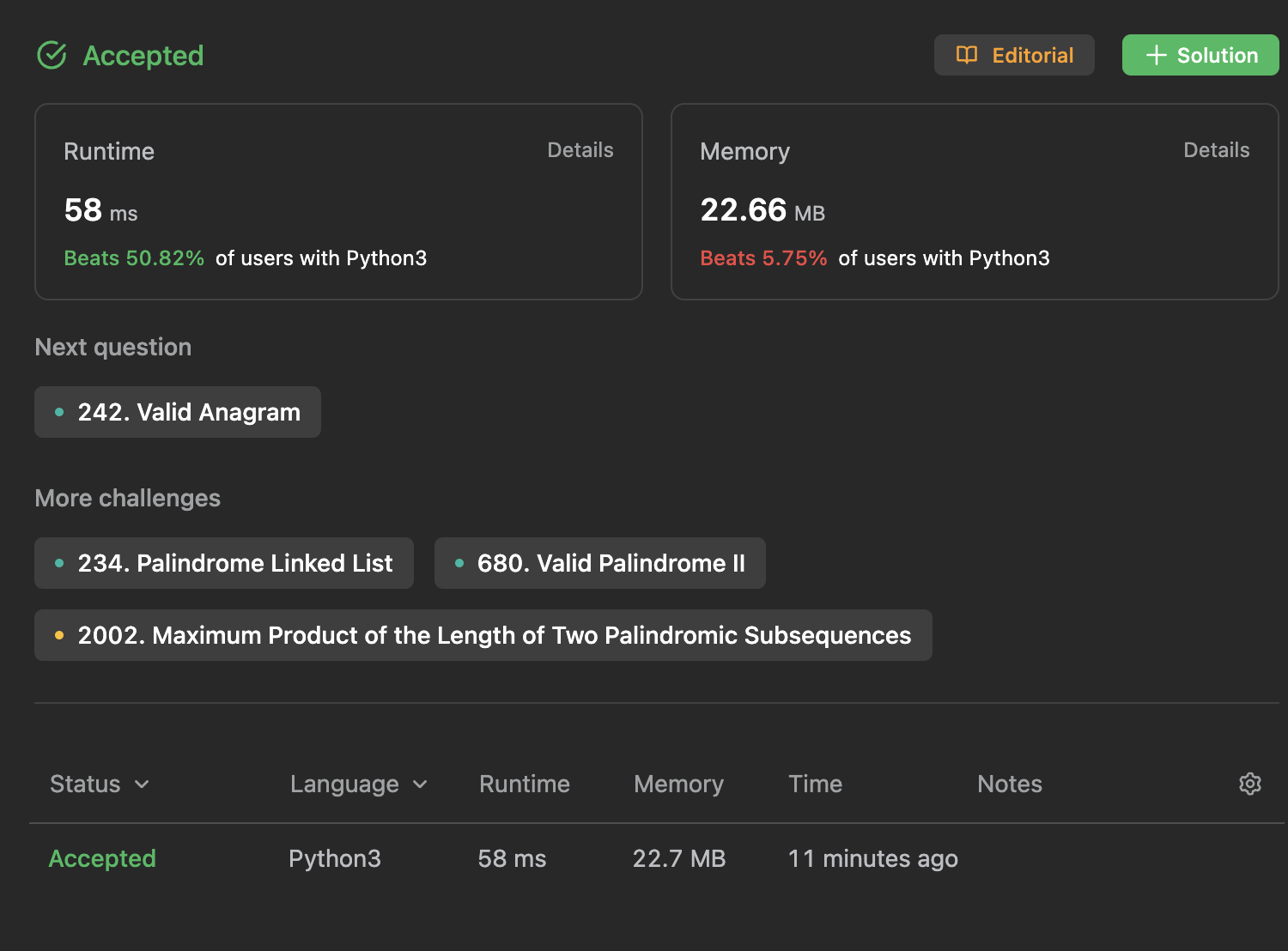Screen dimensions: 1288x951
Task: Expand the Status filter dropdown
Action: (x=100, y=784)
